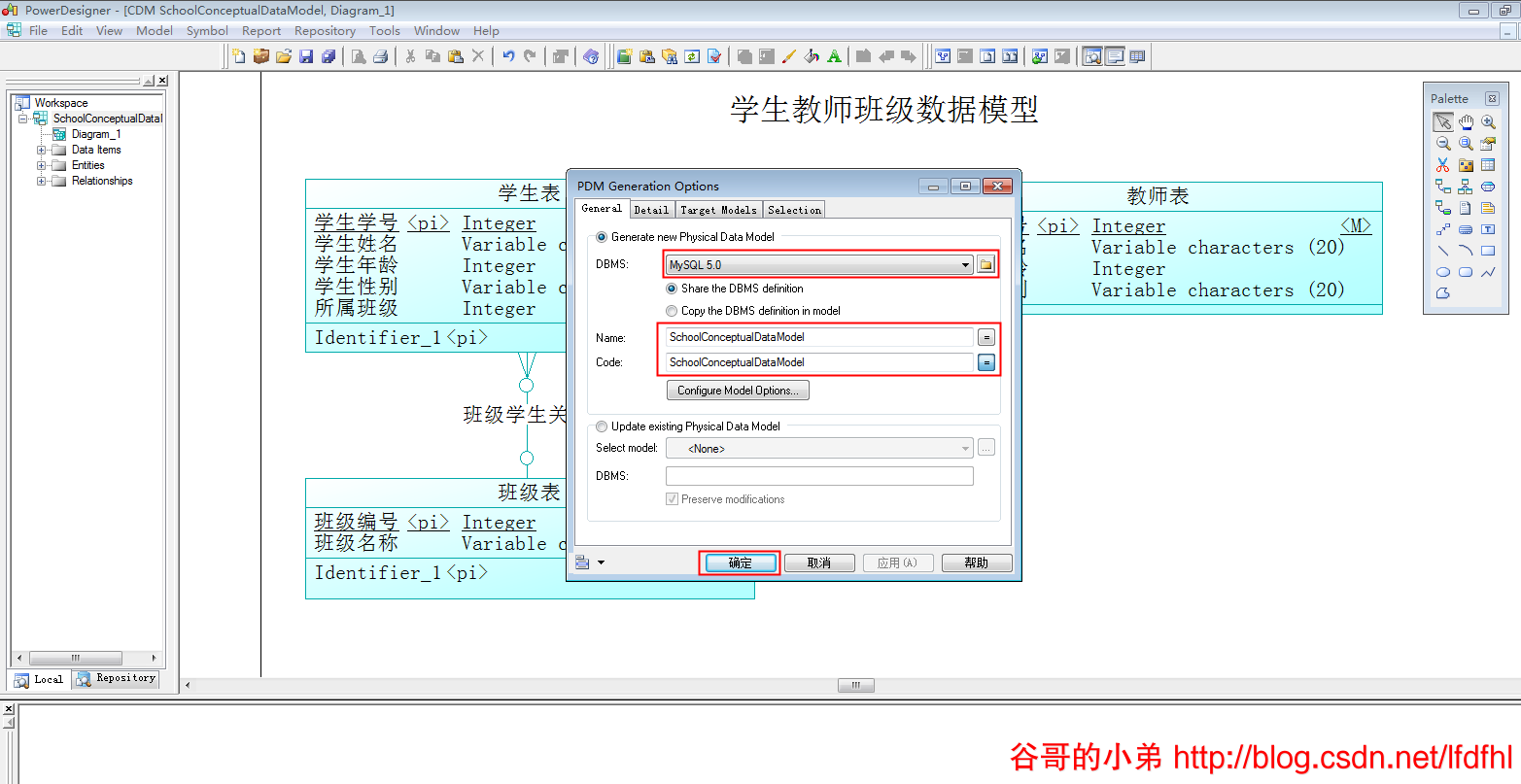Click the 取消 cancel button
This screenshot has height=784, width=1521.
(x=819, y=562)
